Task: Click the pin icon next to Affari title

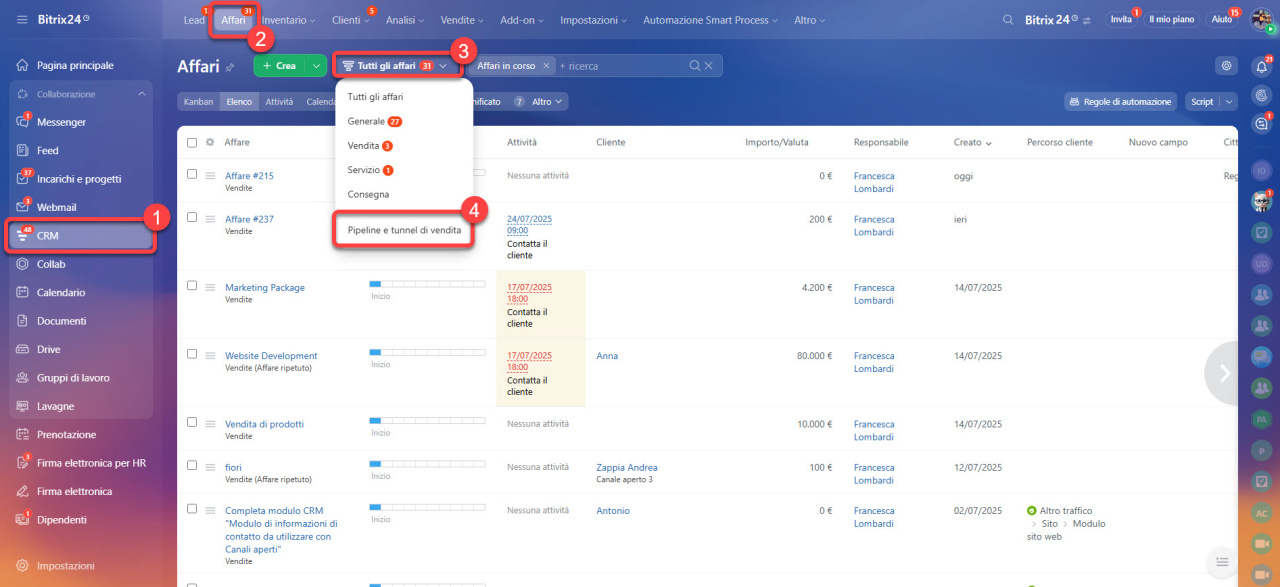Action: point(230,67)
